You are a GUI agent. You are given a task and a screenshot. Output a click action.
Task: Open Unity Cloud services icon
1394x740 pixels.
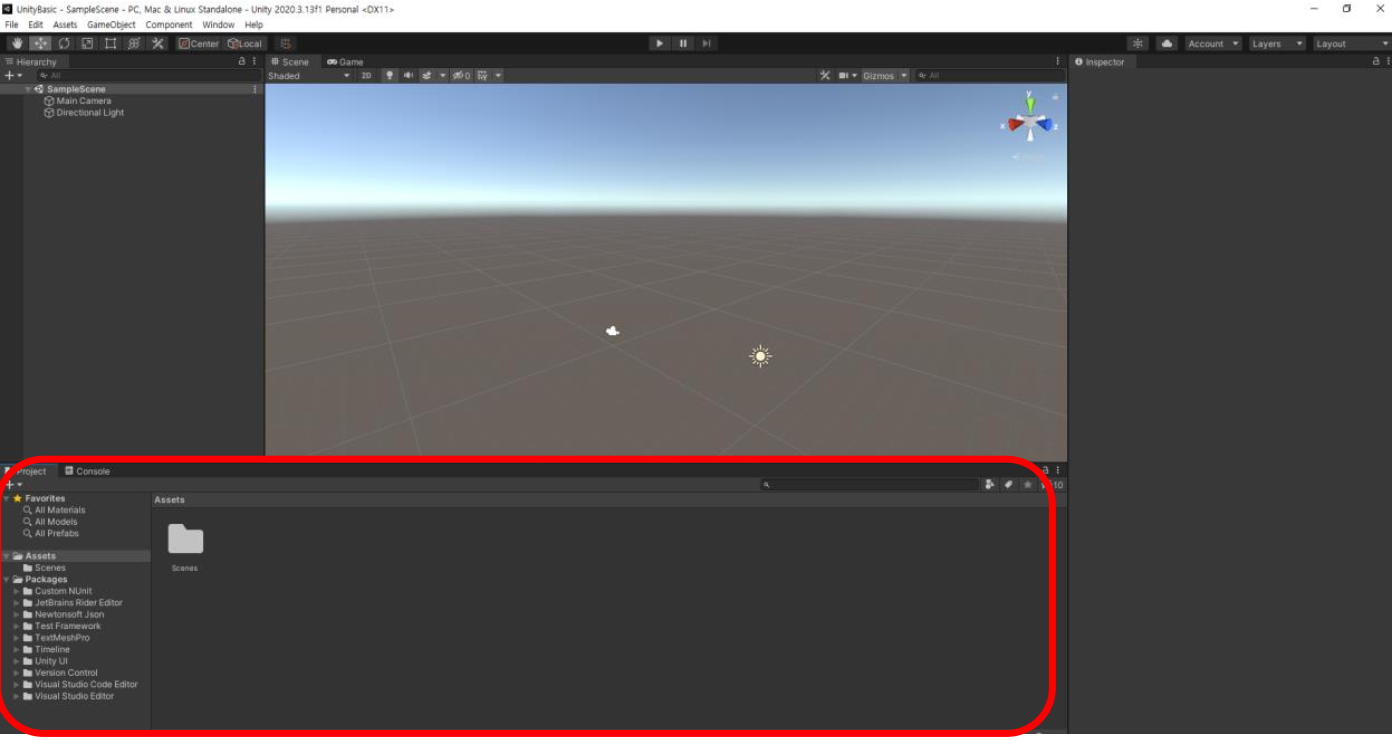1167,44
